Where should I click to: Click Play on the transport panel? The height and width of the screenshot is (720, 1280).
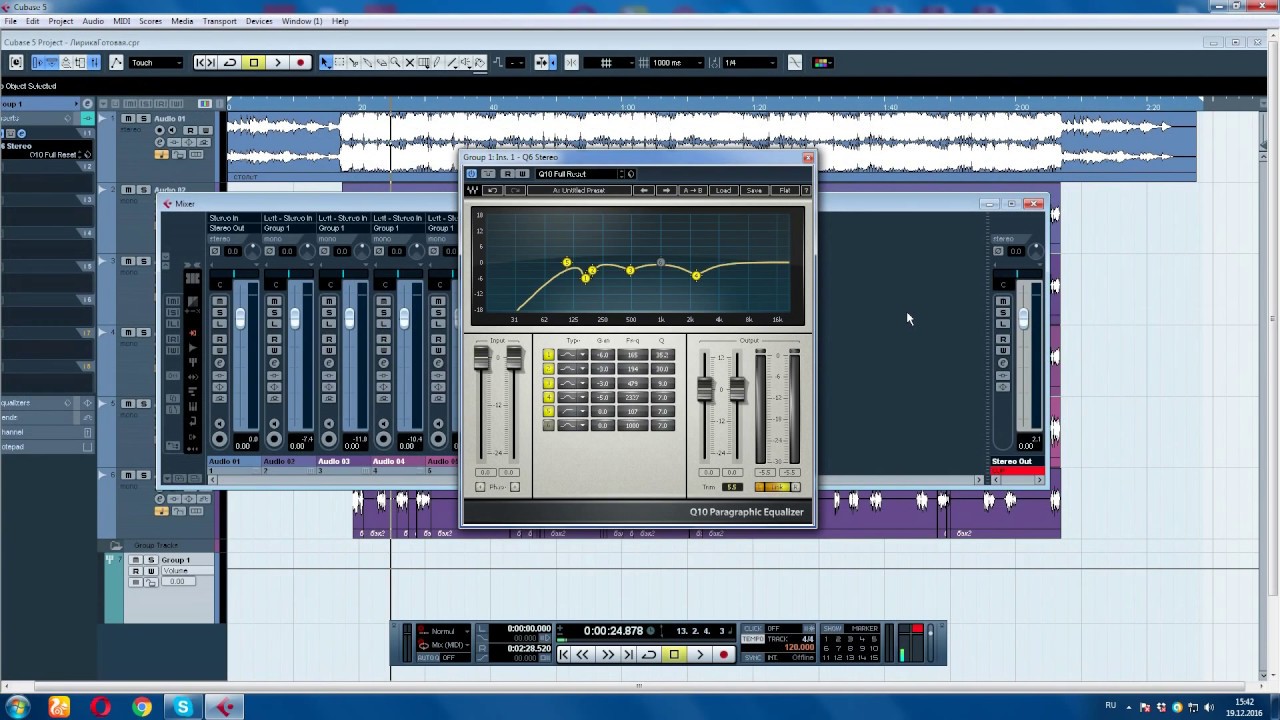coord(700,654)
